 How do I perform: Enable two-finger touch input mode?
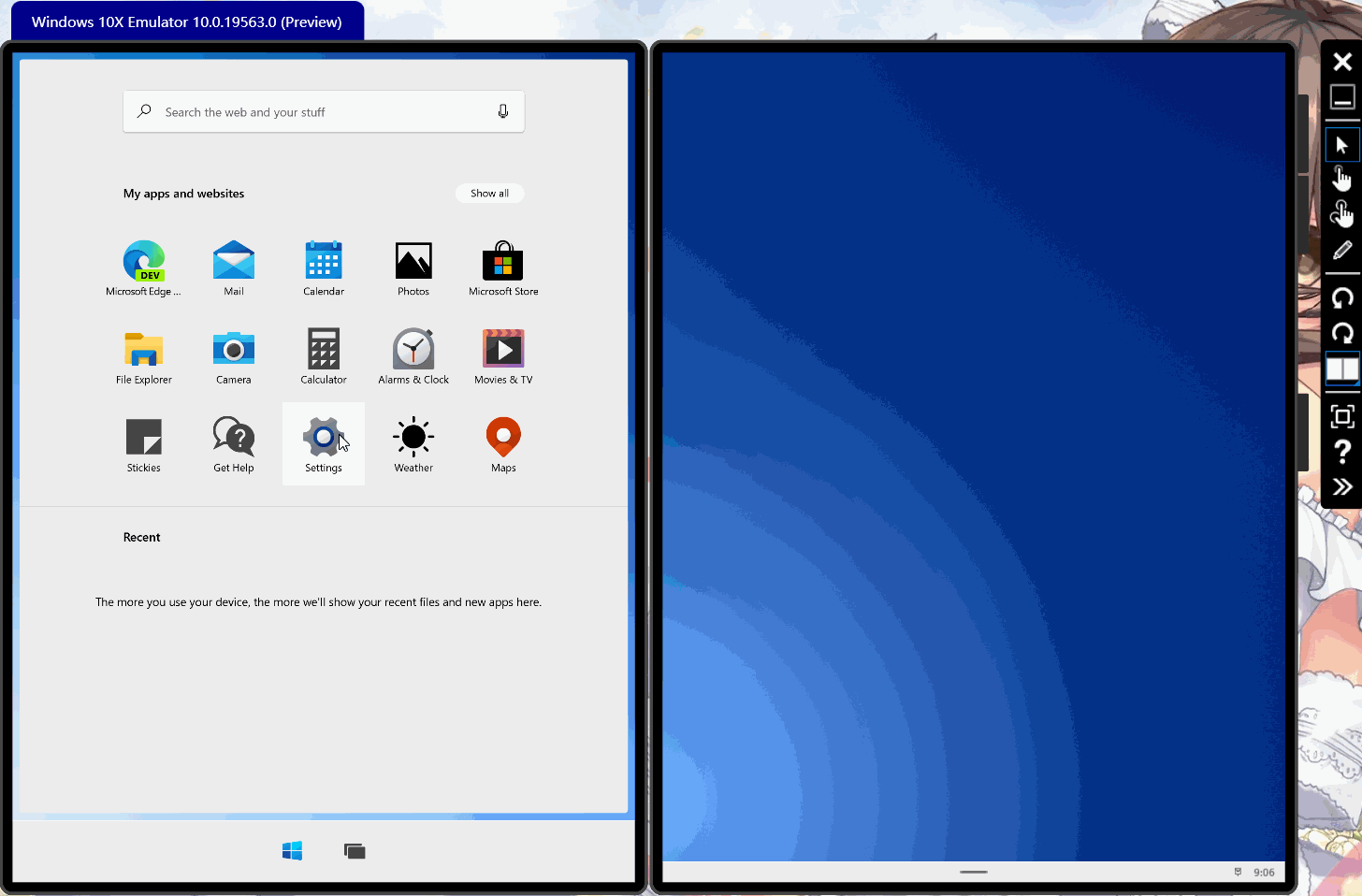tap(1341, 213)
